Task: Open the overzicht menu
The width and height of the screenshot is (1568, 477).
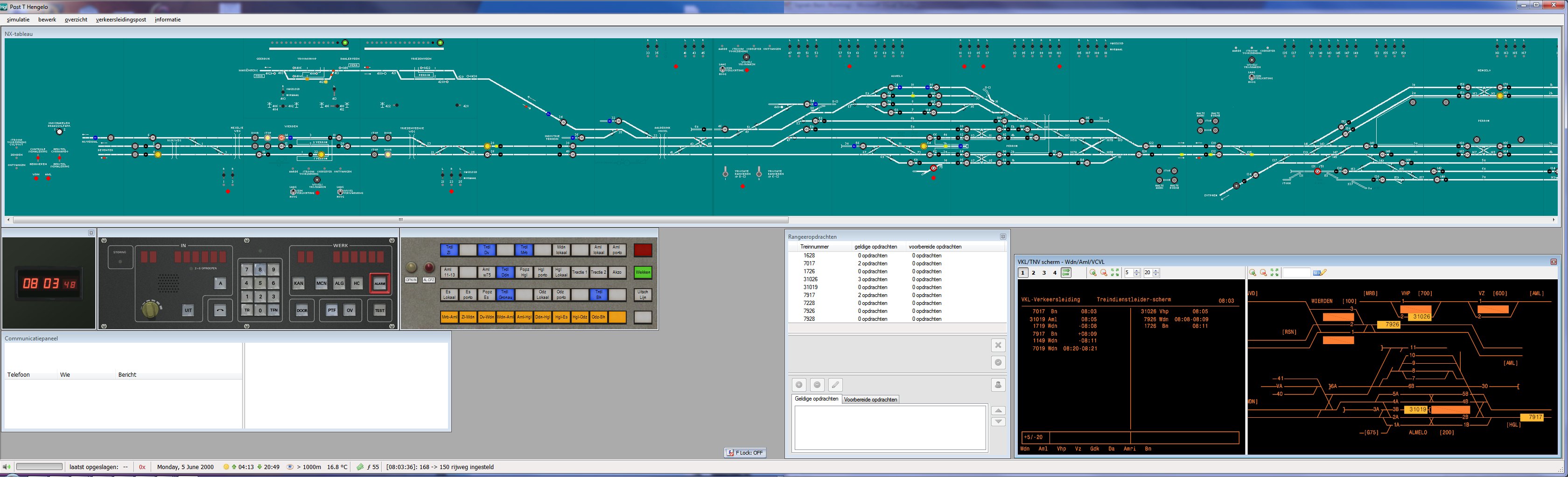Action: coord(76,20)
